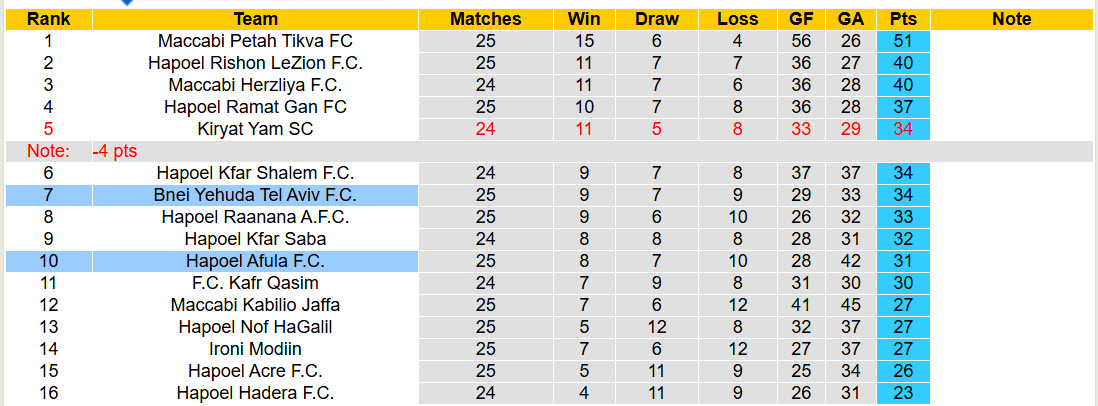Open F.C. Kafr Qasim team link
The image size is (1098, 406).
click(255, 283)
